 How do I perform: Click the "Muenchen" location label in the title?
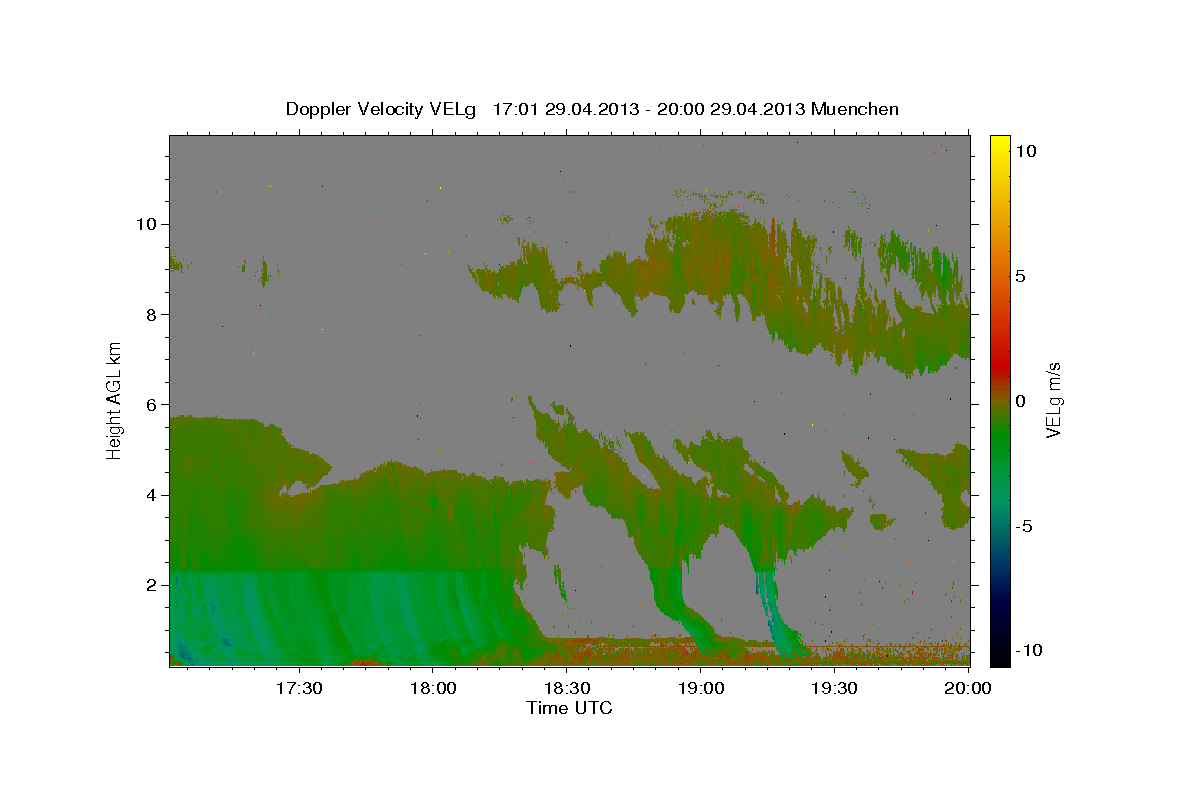(x=855, y=109)
